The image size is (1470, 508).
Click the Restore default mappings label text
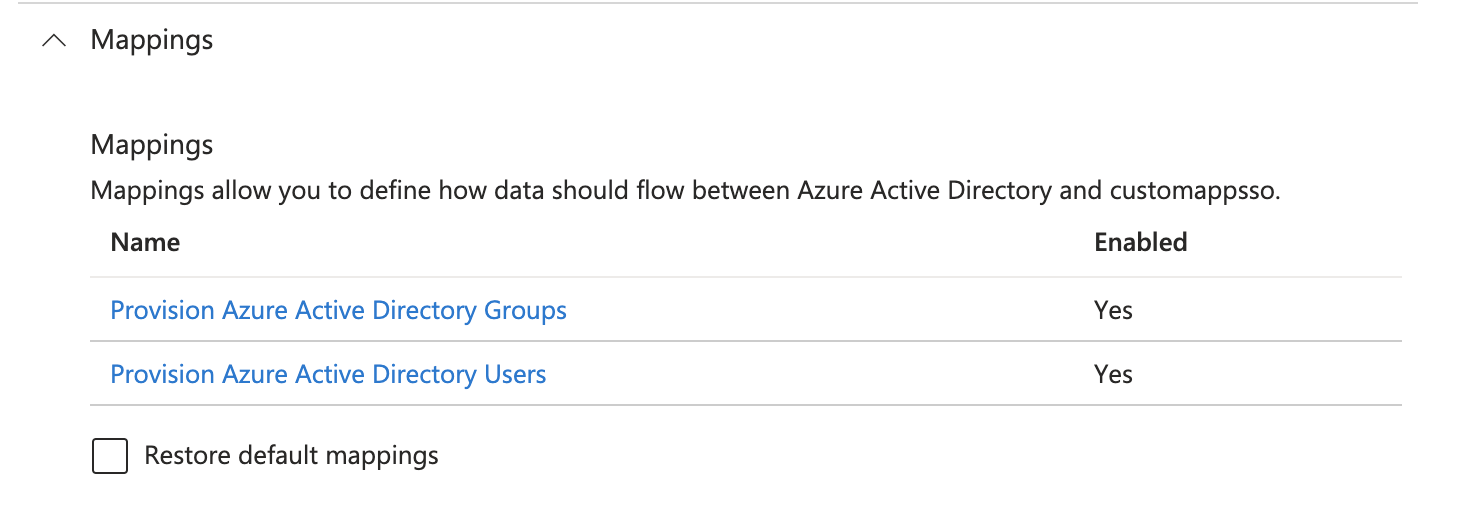tap(291, 457)
